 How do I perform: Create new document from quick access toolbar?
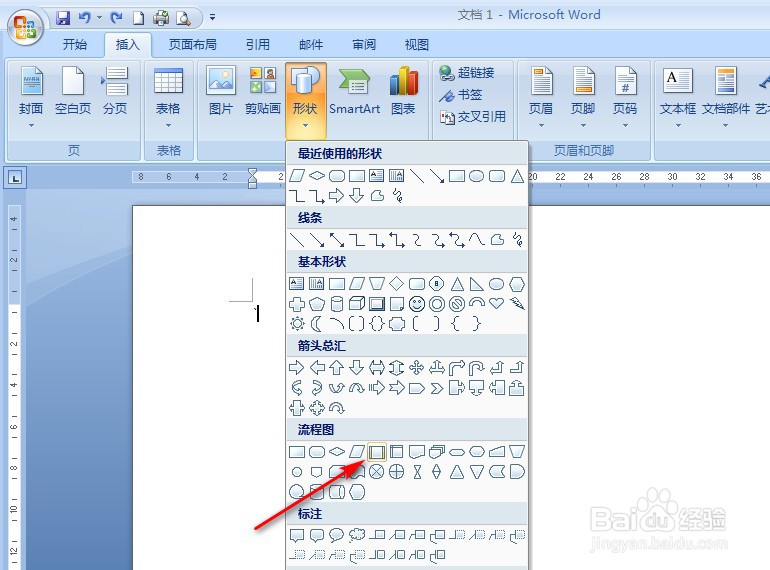(139, 18)
